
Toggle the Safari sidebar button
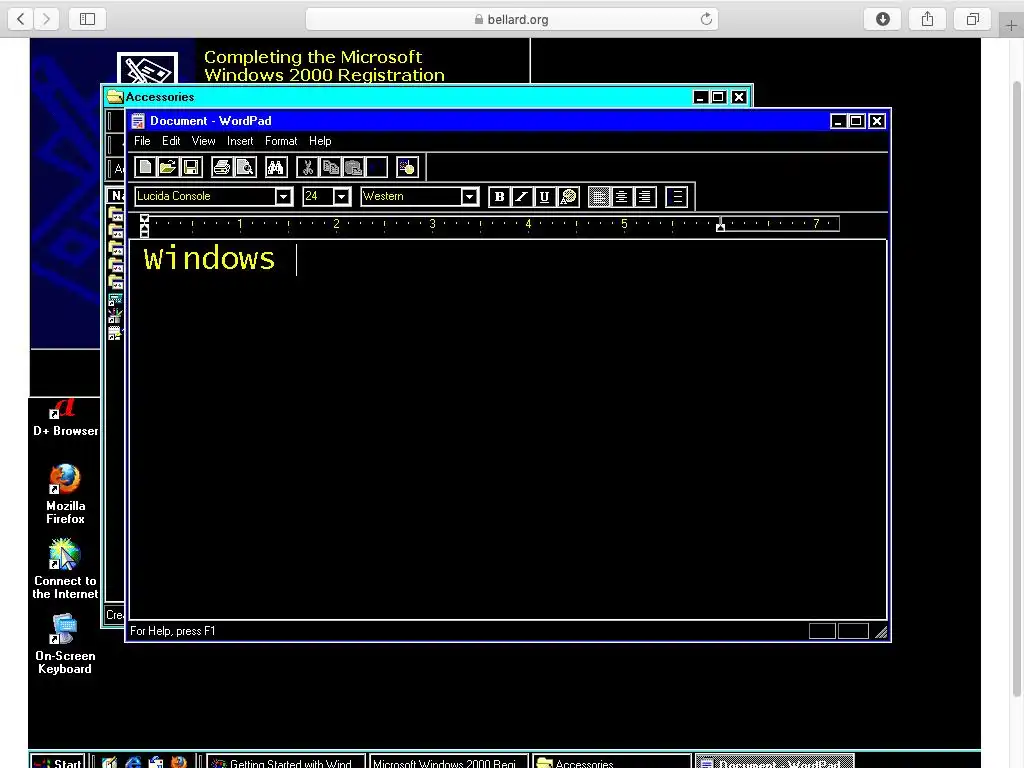[88, 19]
